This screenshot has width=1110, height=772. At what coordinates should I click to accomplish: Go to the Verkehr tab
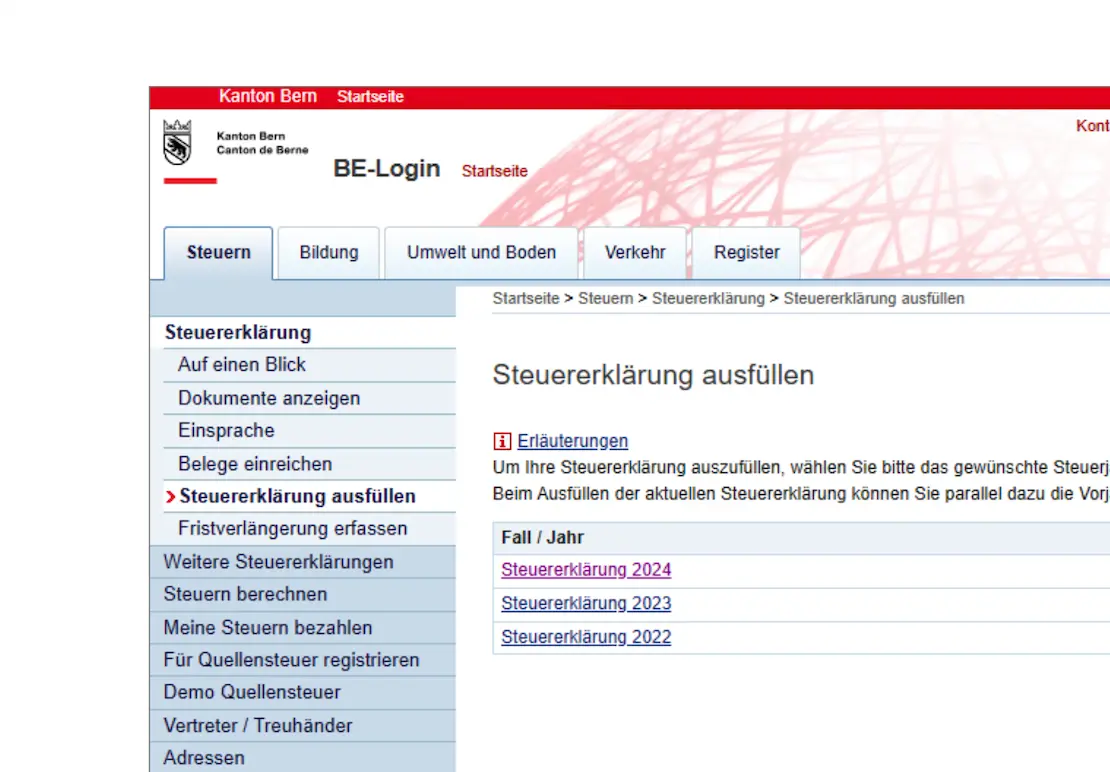tap(635, 253)
